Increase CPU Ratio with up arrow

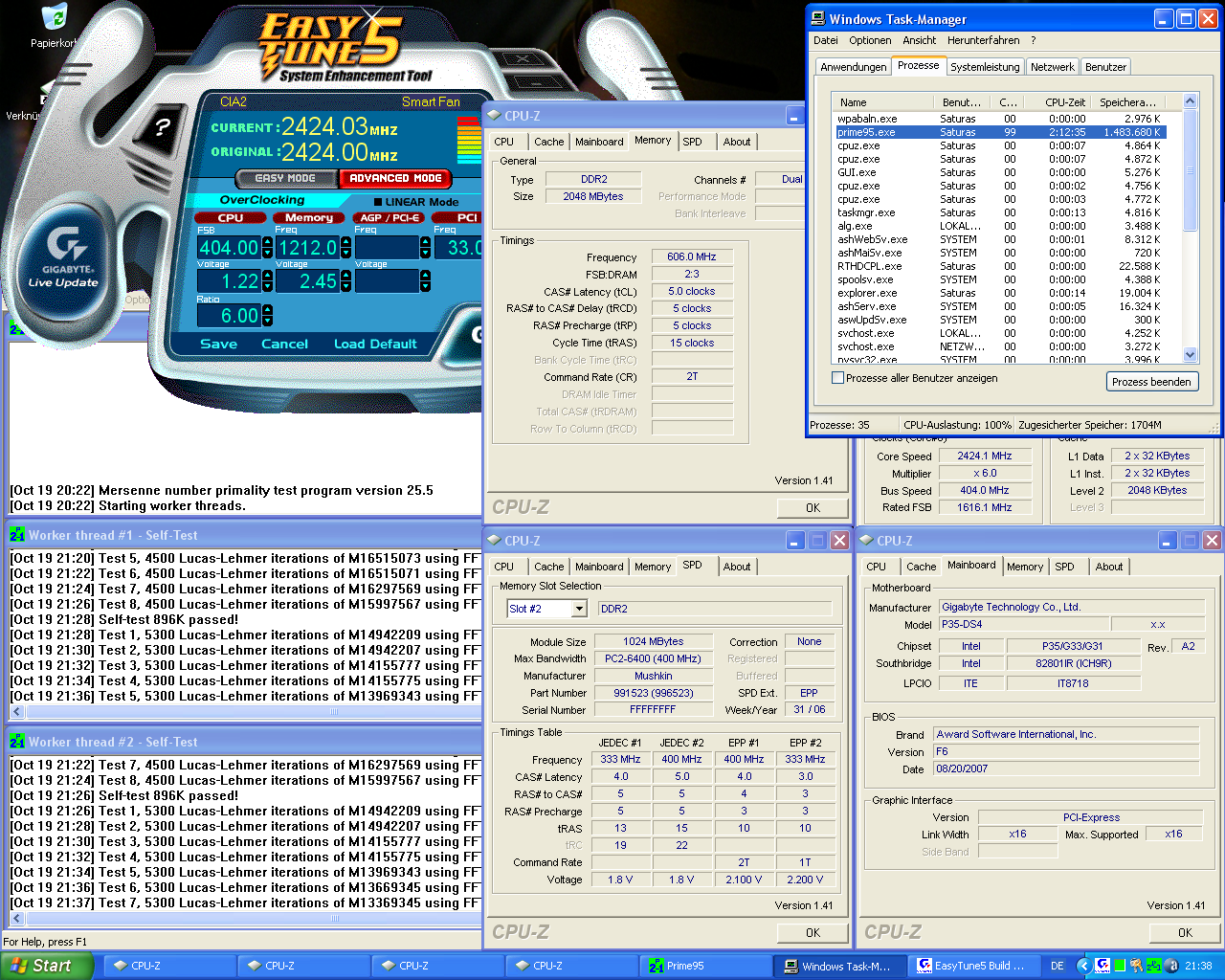[267, 310]
